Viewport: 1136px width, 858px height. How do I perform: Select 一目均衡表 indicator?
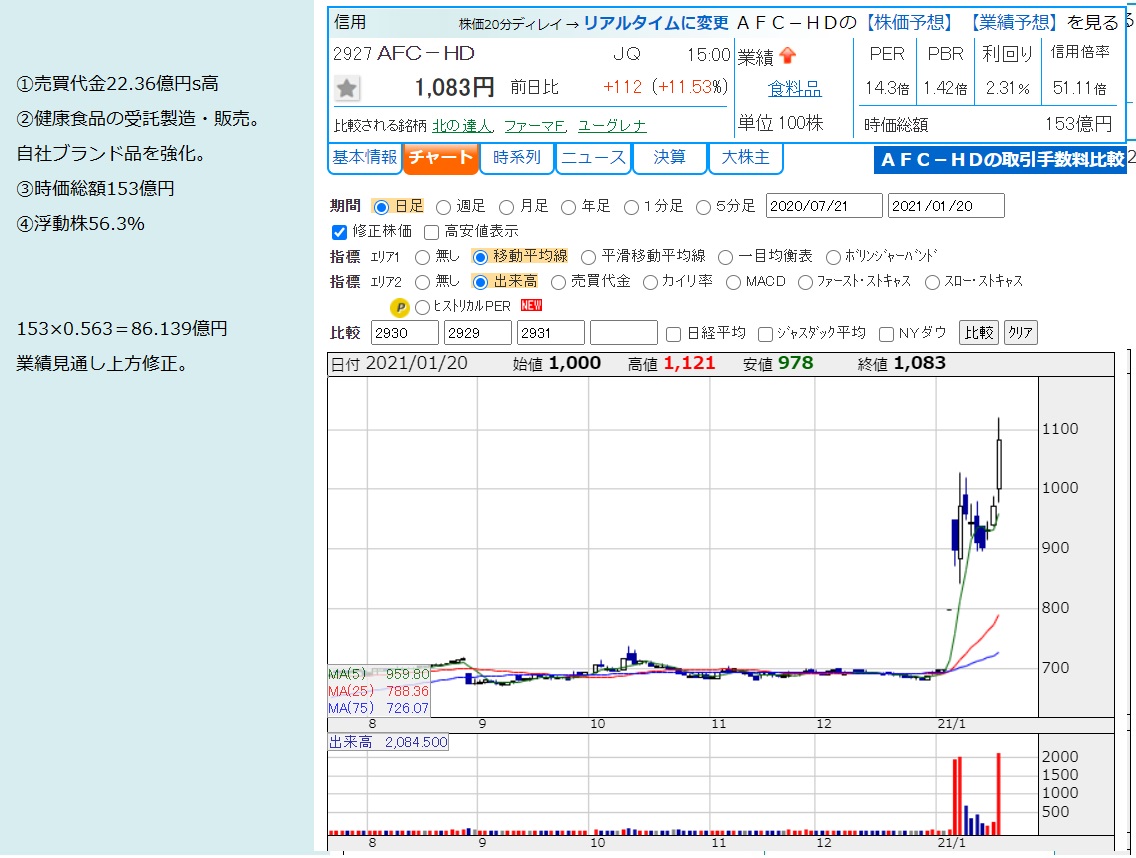[725, 257]
